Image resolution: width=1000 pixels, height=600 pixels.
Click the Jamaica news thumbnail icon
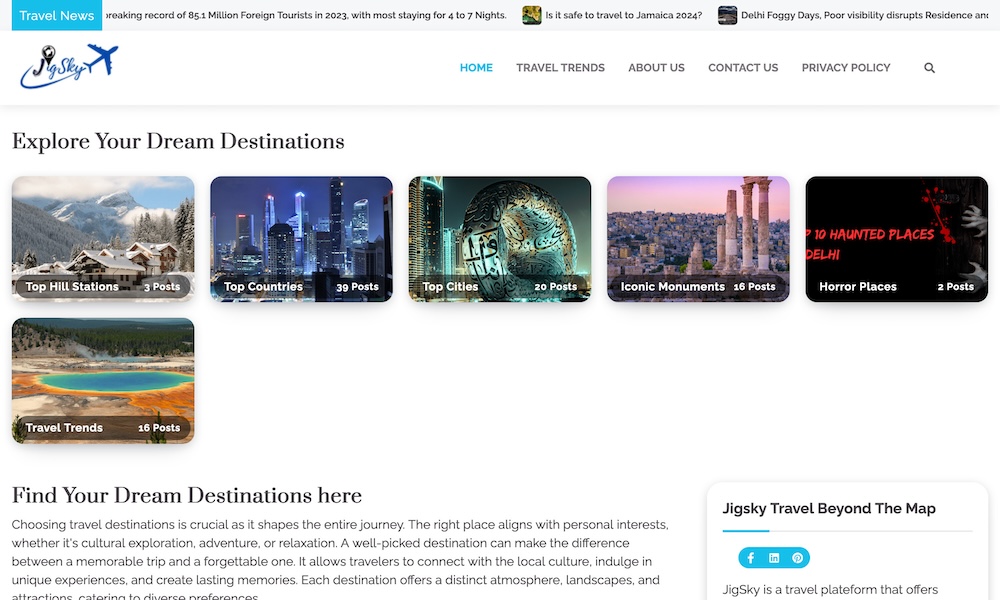(532, 15)
